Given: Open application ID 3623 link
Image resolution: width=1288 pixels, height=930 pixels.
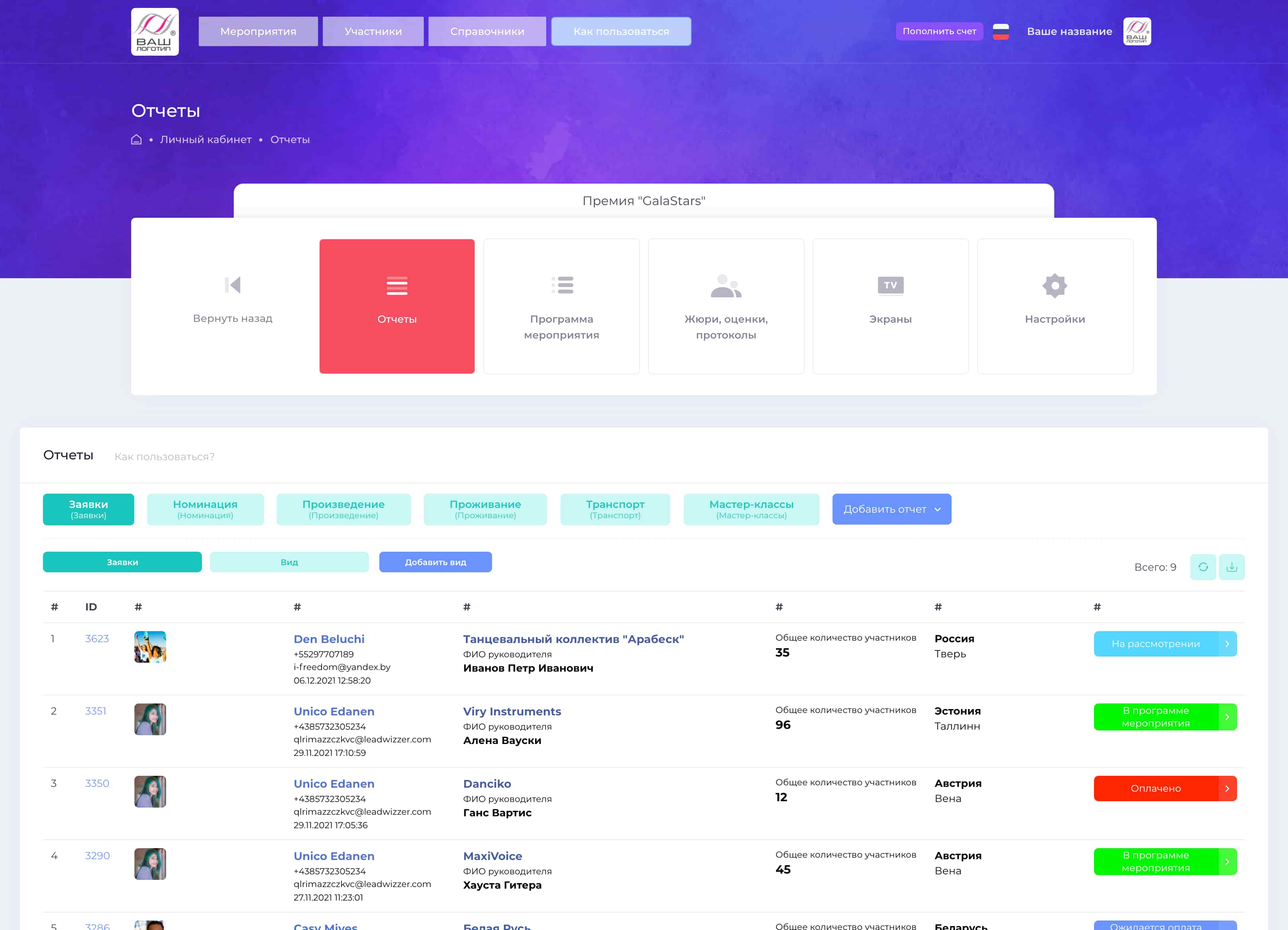Looking at the screenshot, I should click(x=97, y=639).
